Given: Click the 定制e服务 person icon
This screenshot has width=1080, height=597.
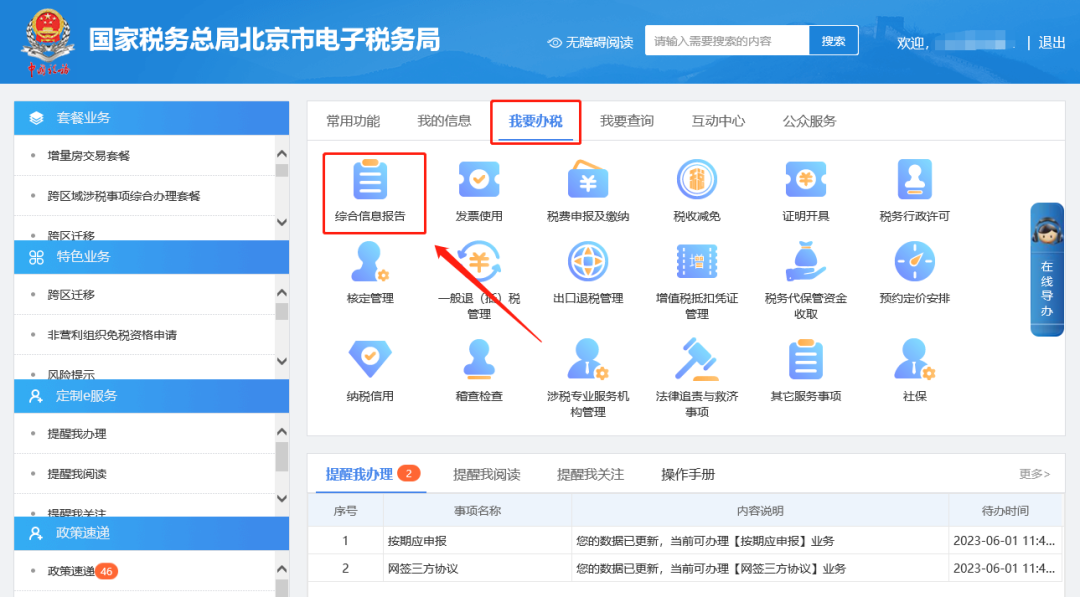Looking at the screenshot, I should [x=36, y=397].
